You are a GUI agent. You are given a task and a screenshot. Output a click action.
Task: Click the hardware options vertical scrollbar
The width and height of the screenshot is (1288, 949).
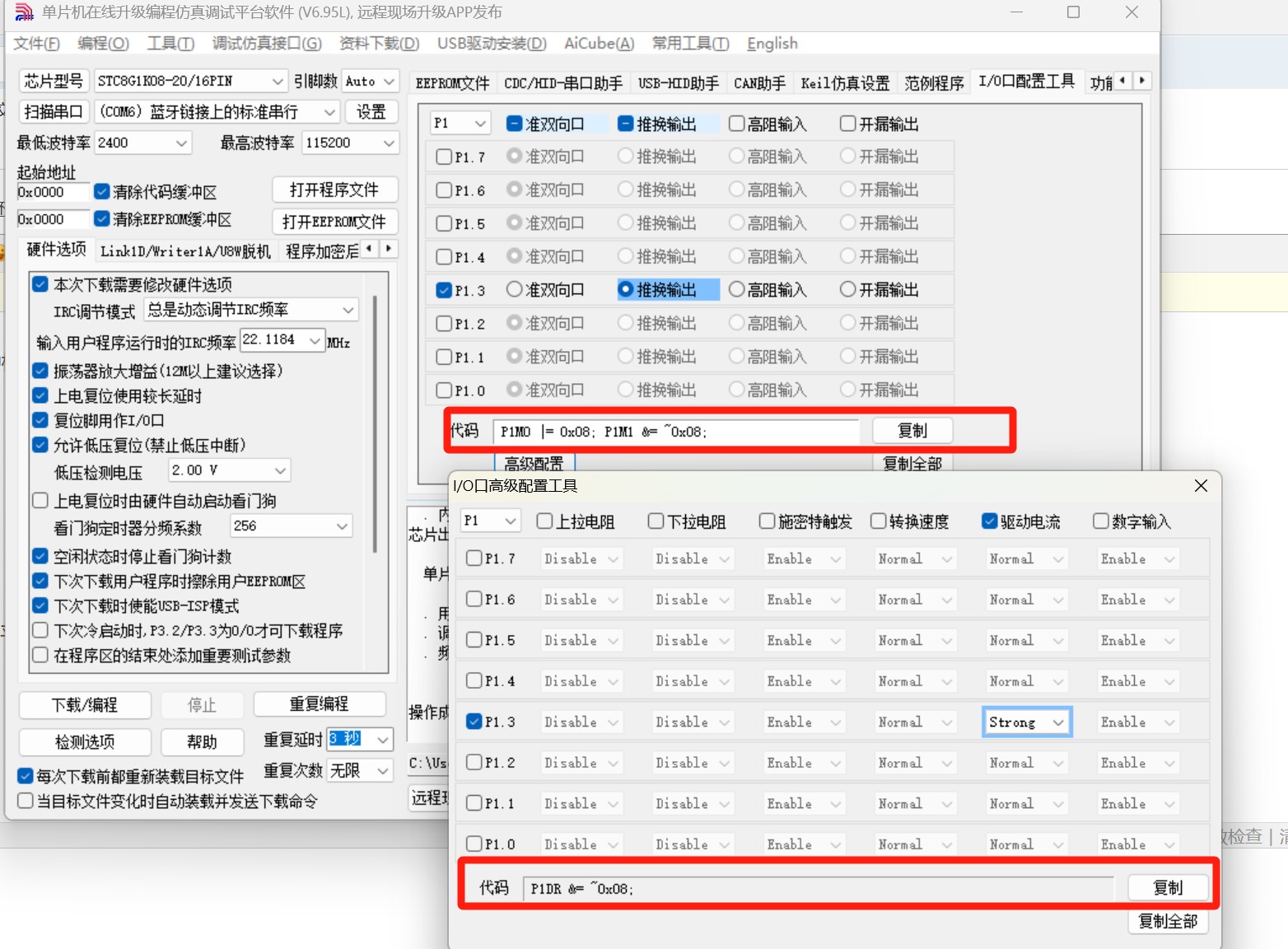tap(376, 424)
